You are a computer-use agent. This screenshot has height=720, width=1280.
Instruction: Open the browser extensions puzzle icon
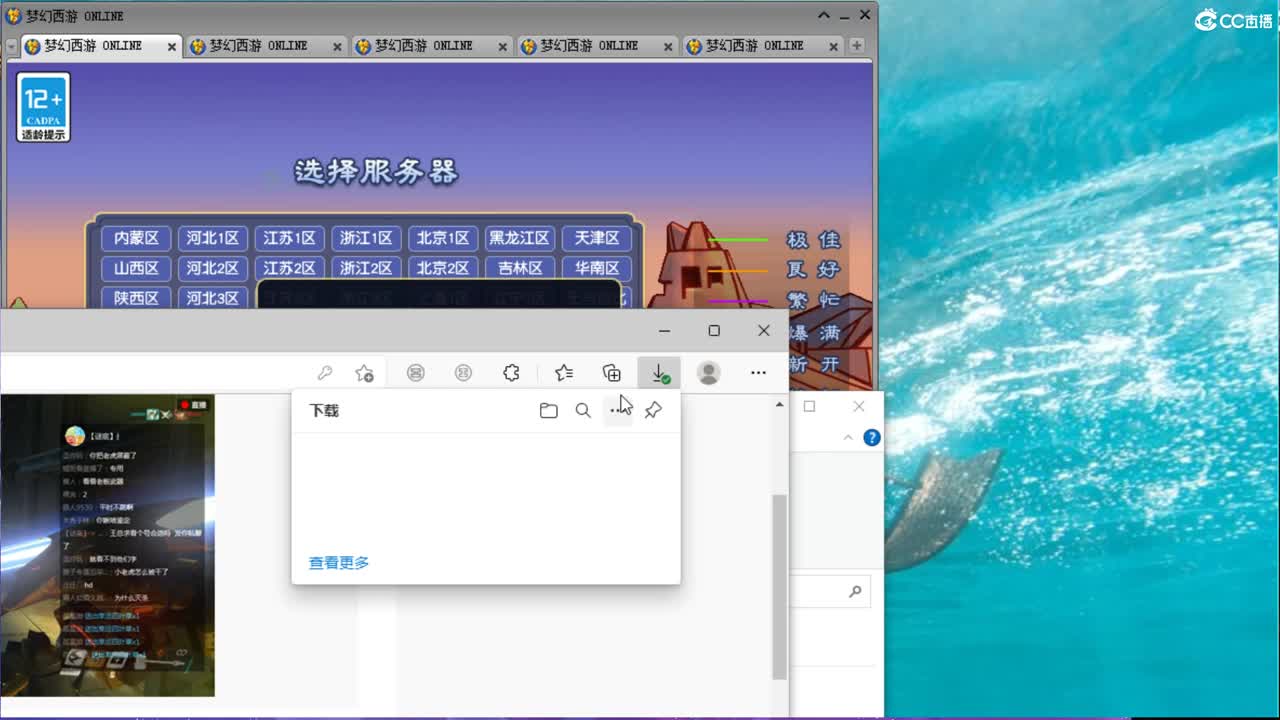pyautogui.click(x=511, y=373)
